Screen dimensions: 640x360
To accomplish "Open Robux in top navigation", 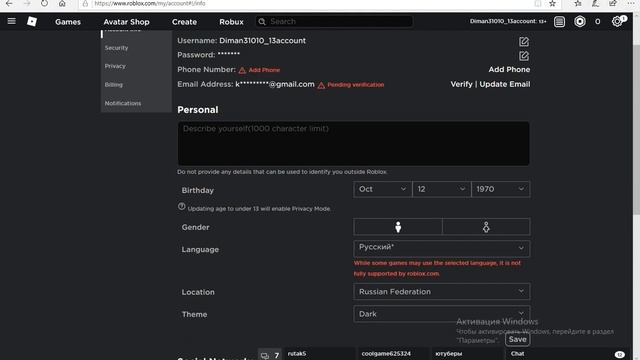I will click(x=231, y=22).
